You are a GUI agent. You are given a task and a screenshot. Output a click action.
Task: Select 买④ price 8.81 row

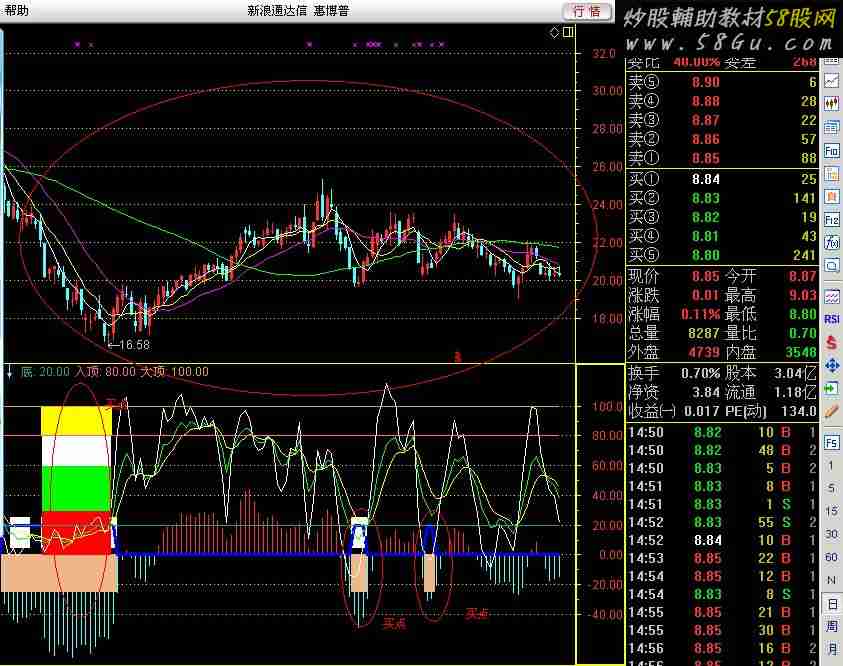click(x=722, y=236)
